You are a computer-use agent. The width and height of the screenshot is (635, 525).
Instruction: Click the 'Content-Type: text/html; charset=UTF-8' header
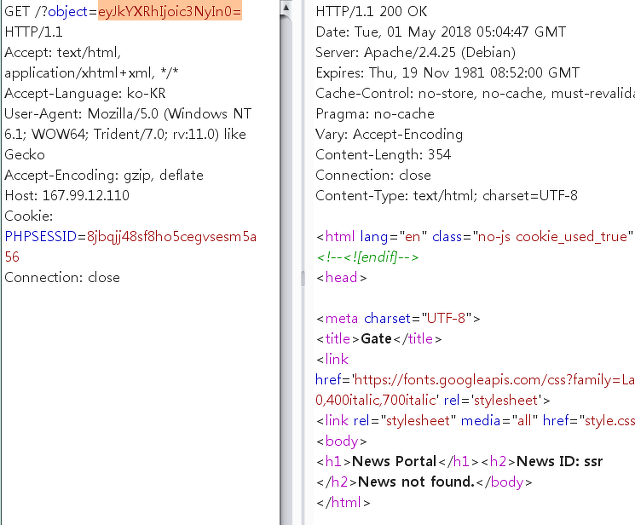(446, 196)
